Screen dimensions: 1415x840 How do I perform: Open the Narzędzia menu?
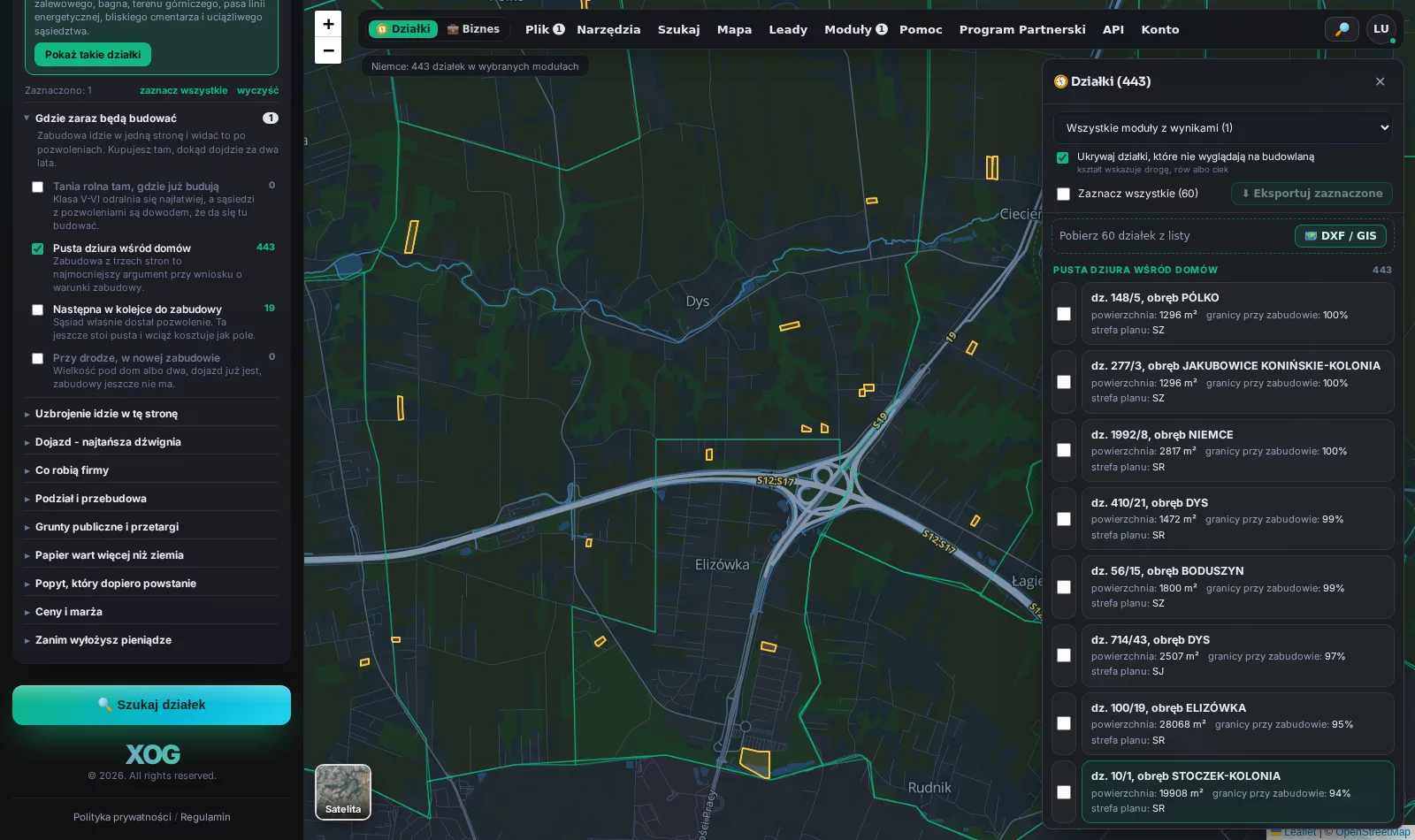(608, 29)
